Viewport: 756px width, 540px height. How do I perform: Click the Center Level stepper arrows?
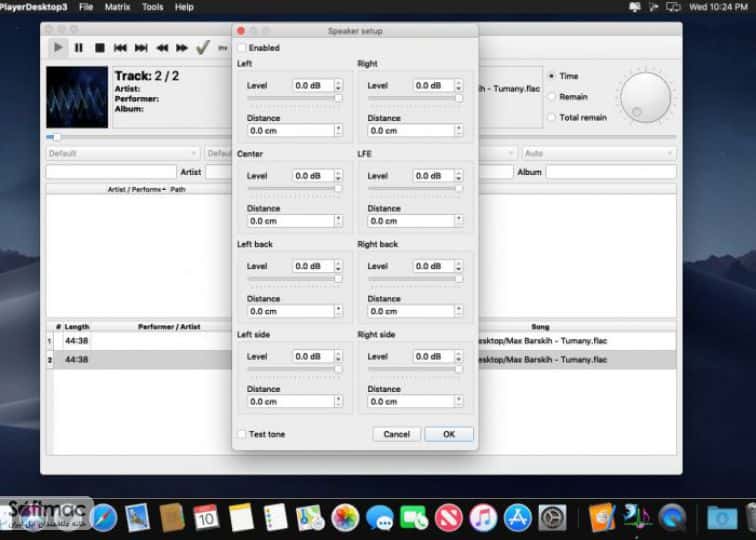click(x=338, y=176)
